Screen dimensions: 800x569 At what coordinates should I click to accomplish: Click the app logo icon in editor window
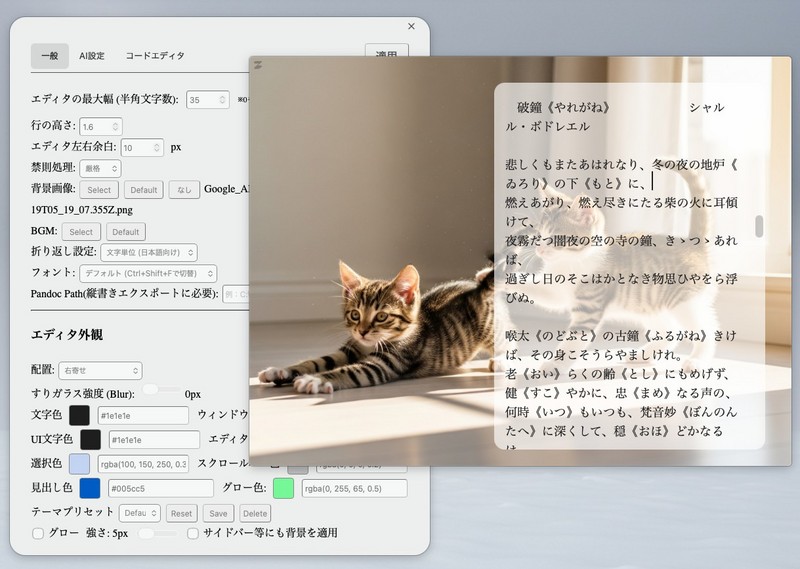pos(258,66)
